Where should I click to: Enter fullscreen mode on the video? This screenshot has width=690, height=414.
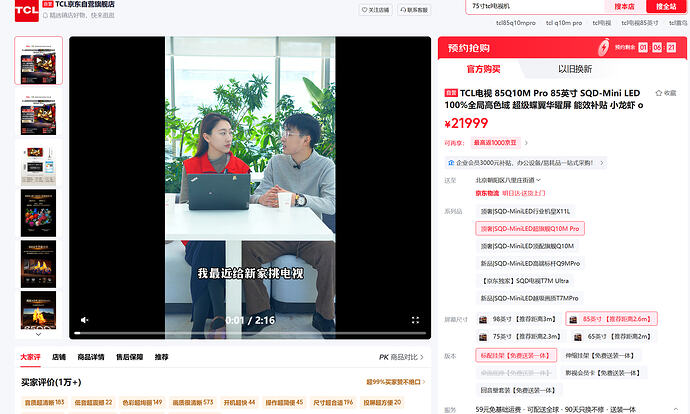(415, 320)
